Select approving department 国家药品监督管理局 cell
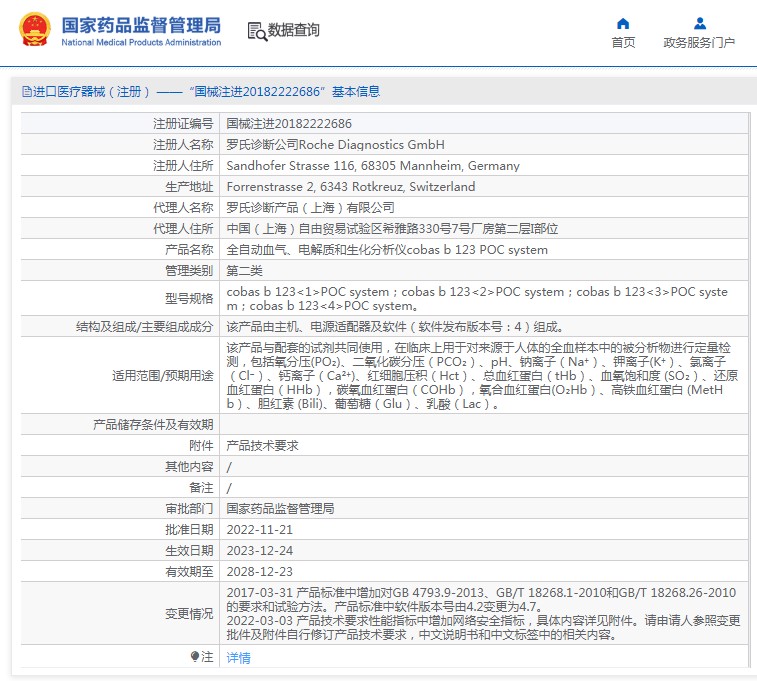The image size is (757, 681). point(280,508)
